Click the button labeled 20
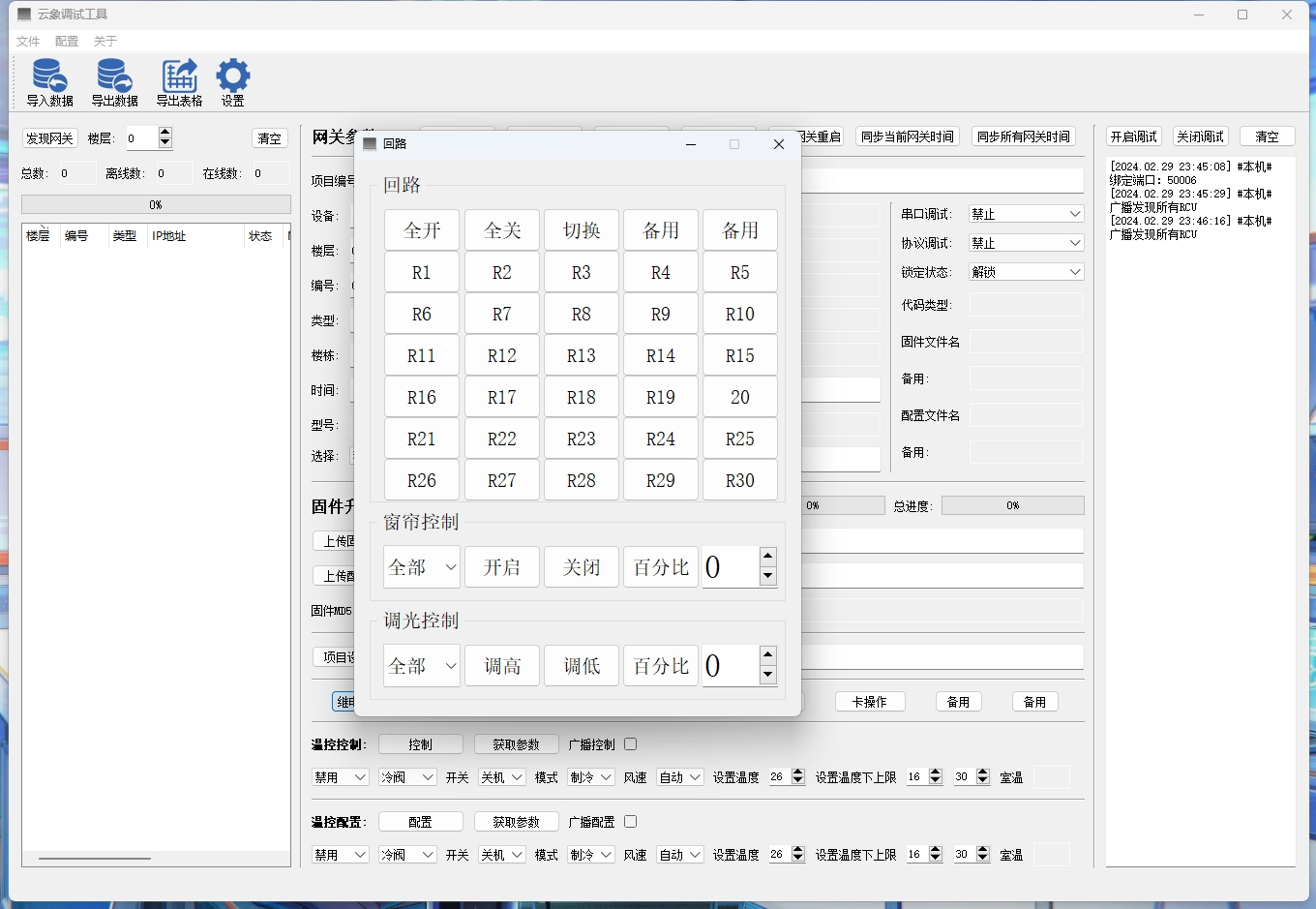1316x909 pixels. coord(740,397)
